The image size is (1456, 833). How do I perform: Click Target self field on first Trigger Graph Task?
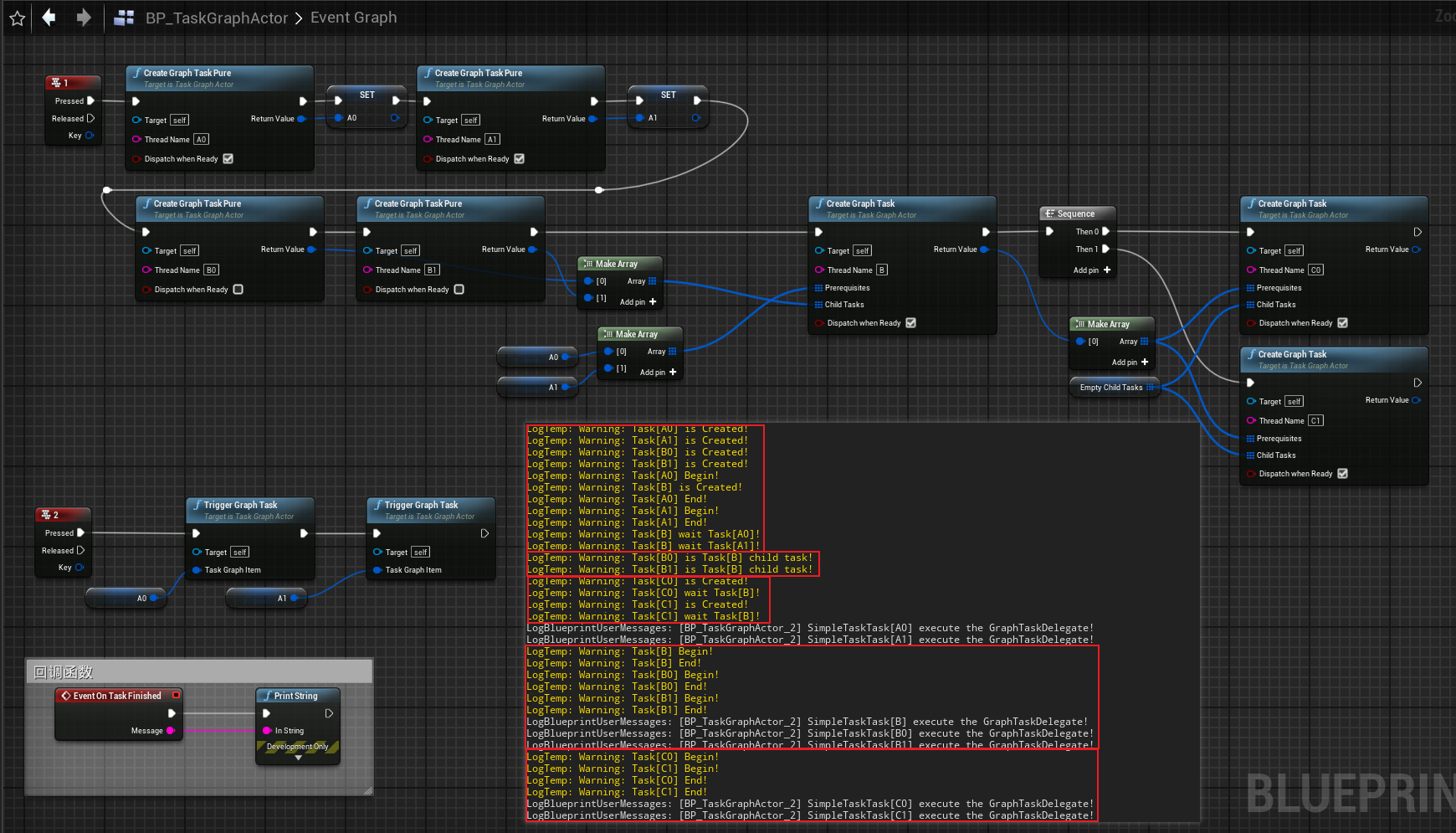(240, 553)
